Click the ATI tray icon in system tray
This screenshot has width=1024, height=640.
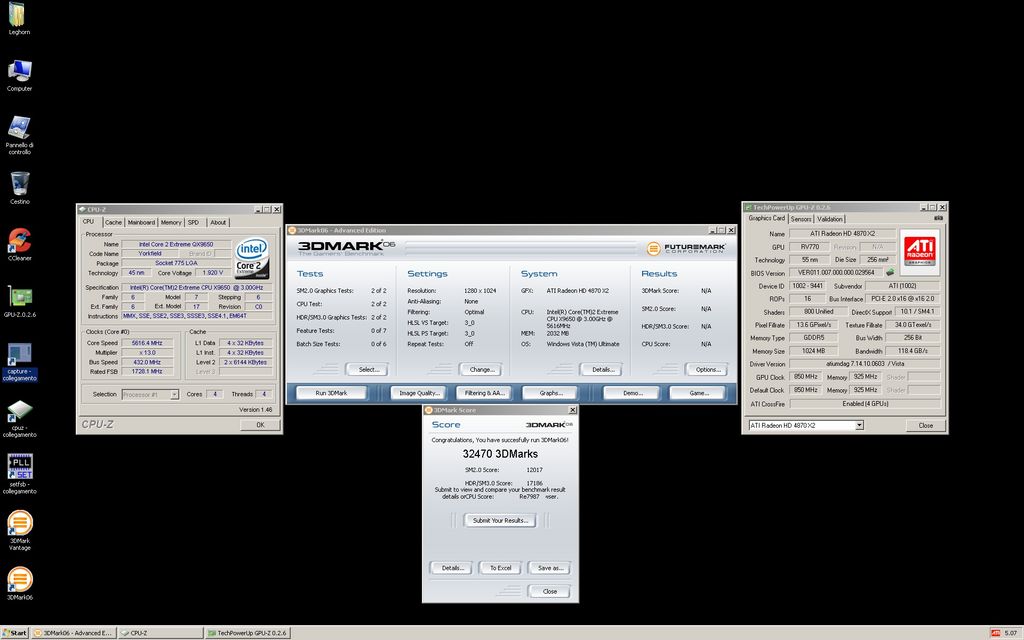coord(996,633)
